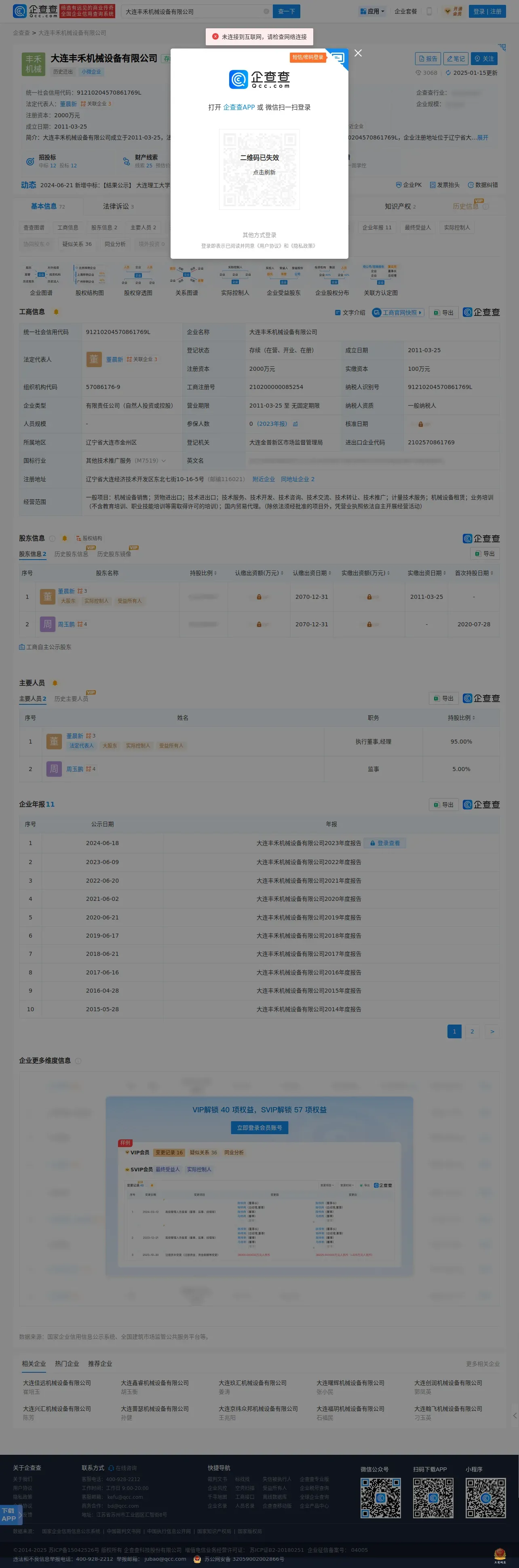
Task: Open 企查查APP link in login dialog
Action: 239,107
